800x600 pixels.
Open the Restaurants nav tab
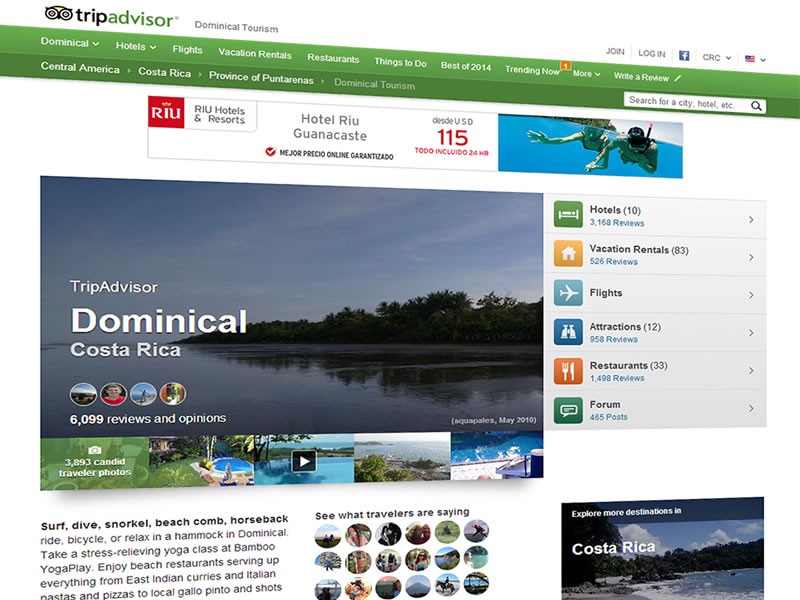click(x=333, y=58)
